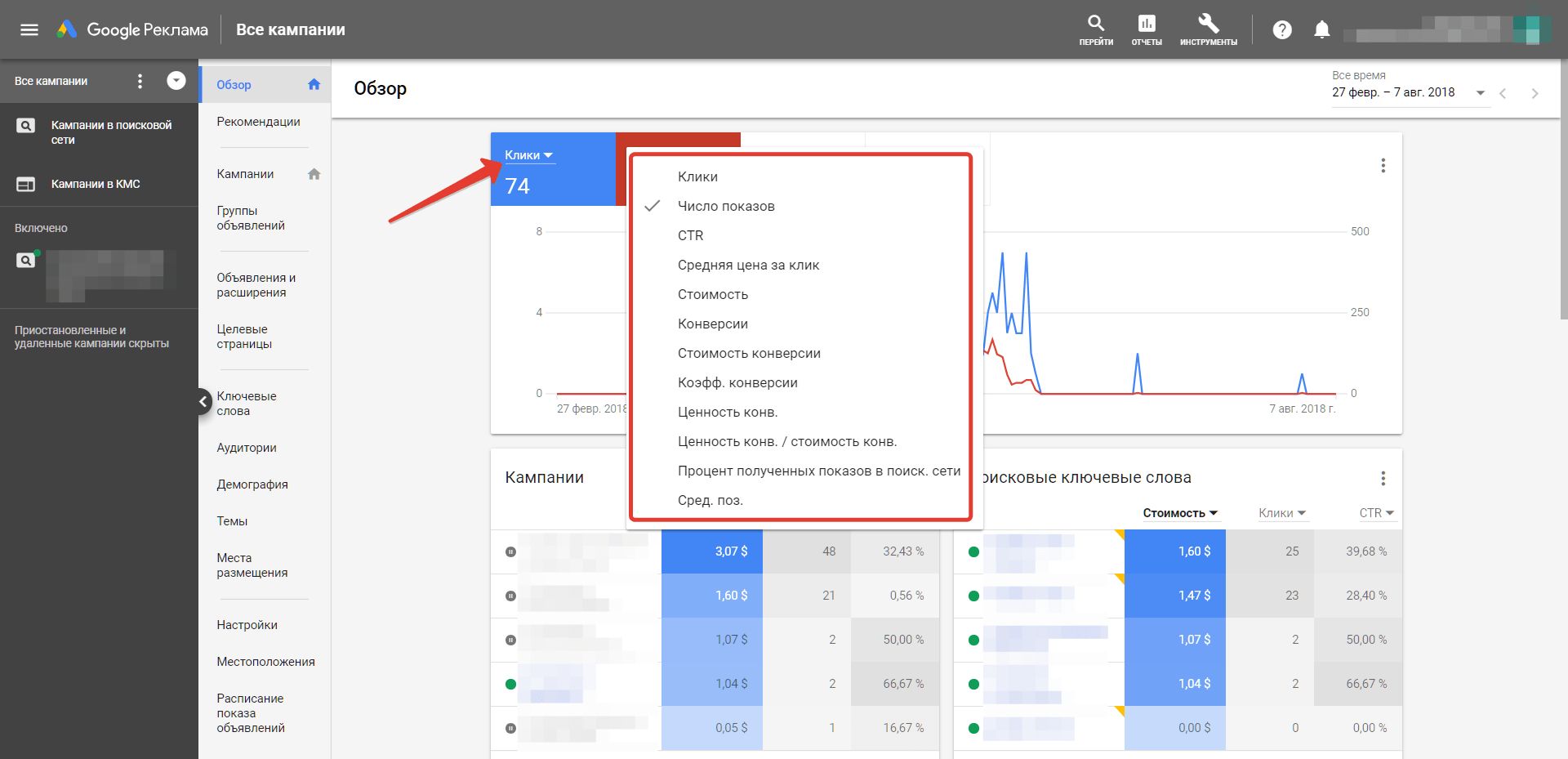The height and width of the screenshot is (759, 1568).
Task: Open the hamburger main menu
Action: pyautogui.click(x=29, y=30)
